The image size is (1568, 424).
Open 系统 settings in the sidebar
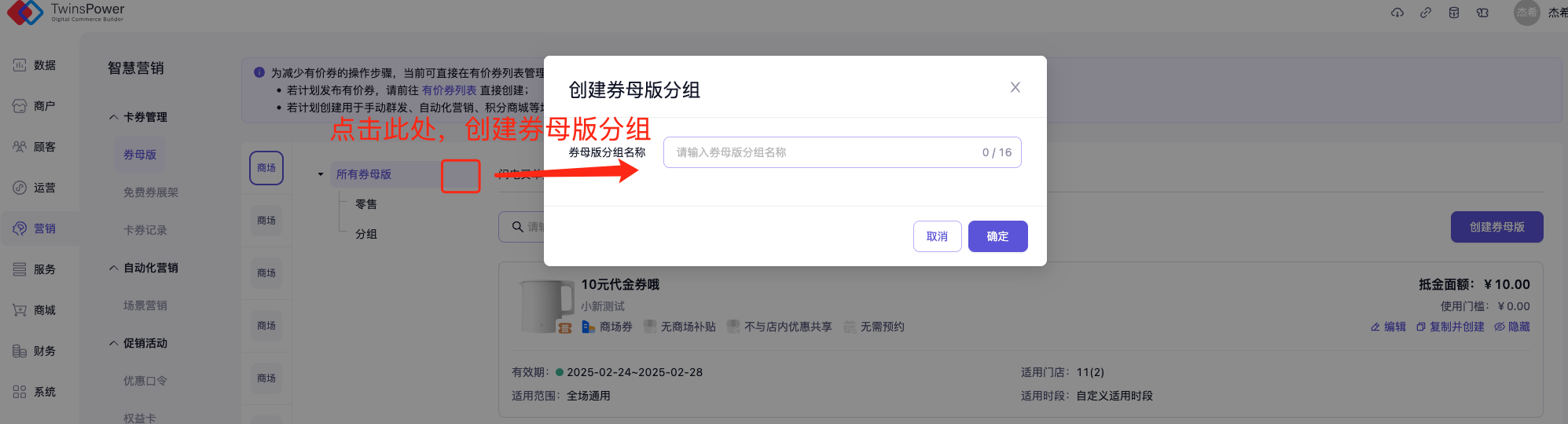click(x=35, y=392)
